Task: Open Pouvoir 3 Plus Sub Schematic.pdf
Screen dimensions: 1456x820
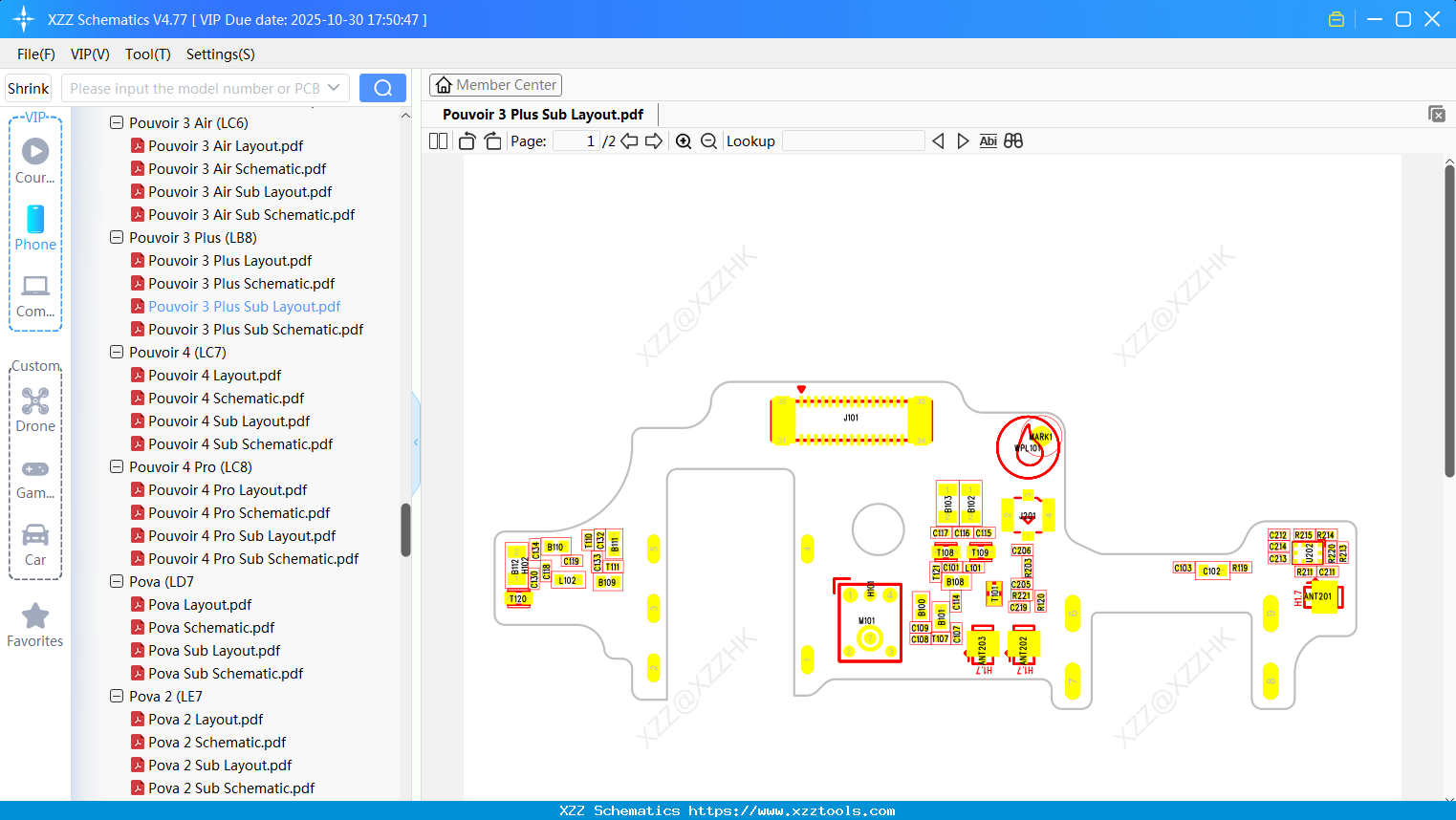Action: point(256,330)
